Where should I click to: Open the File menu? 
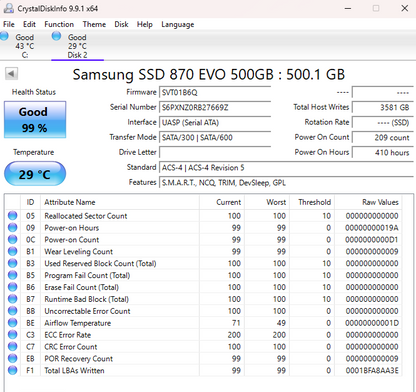[9, 24]
